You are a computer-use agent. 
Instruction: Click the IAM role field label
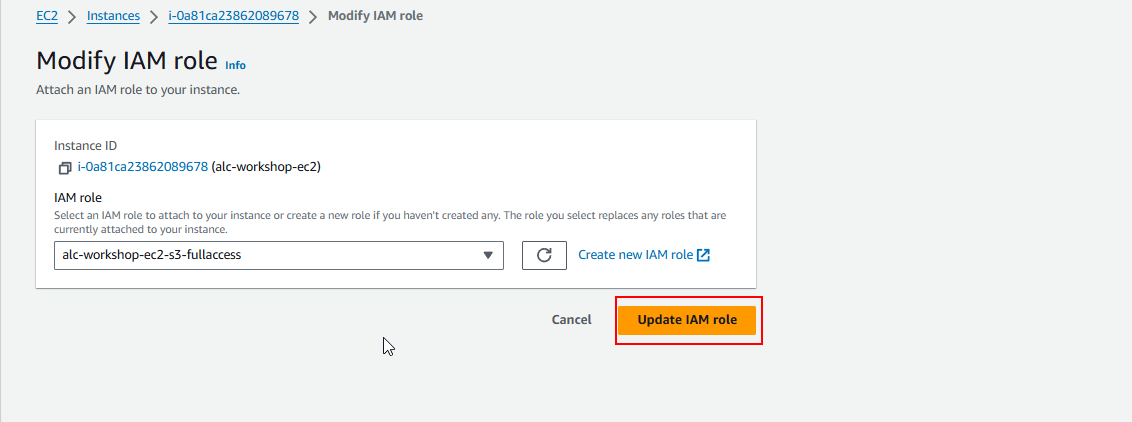pos(78,198)
